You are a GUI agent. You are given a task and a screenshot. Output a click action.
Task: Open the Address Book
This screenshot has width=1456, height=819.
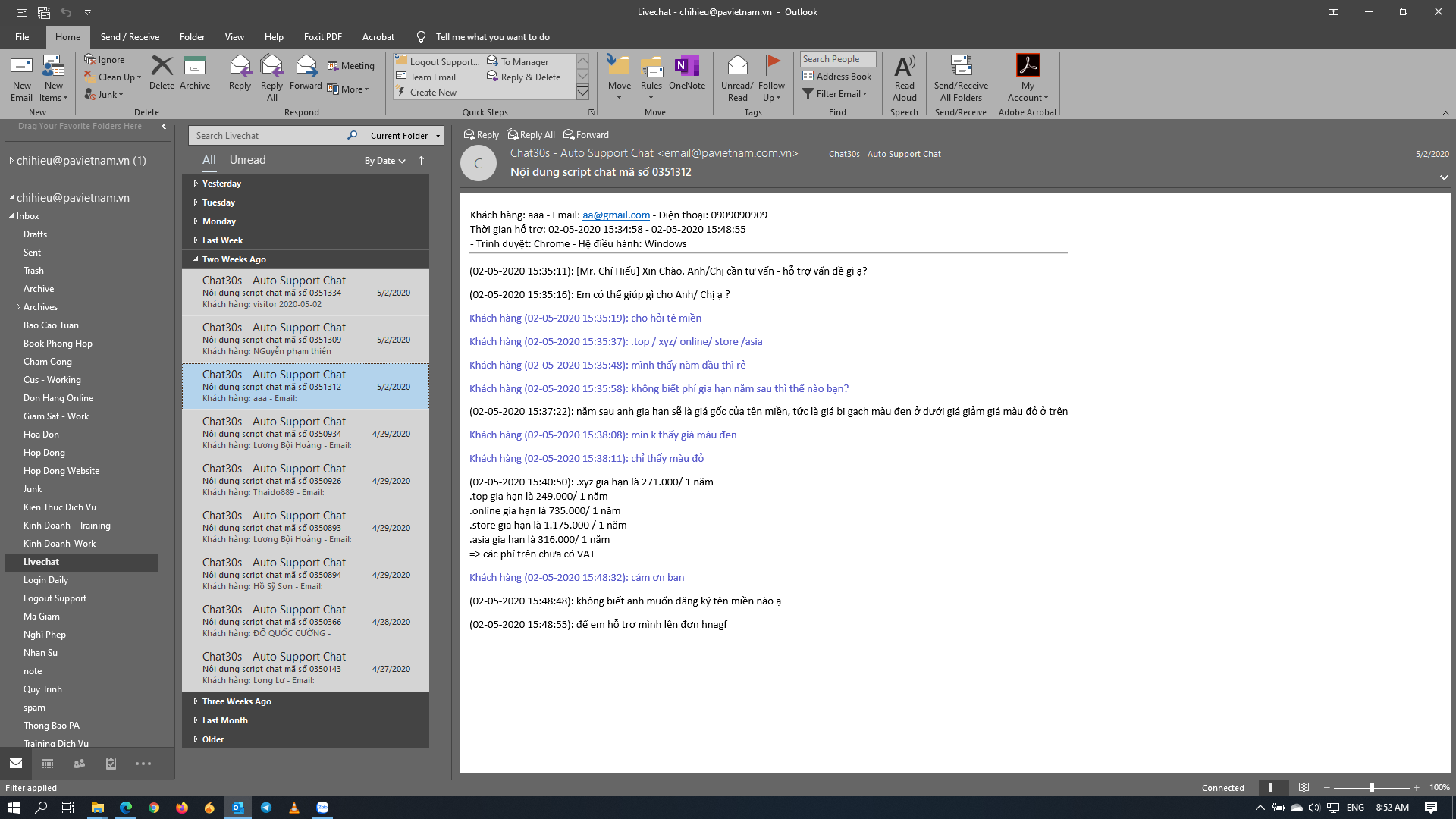[x=837, y=77]
